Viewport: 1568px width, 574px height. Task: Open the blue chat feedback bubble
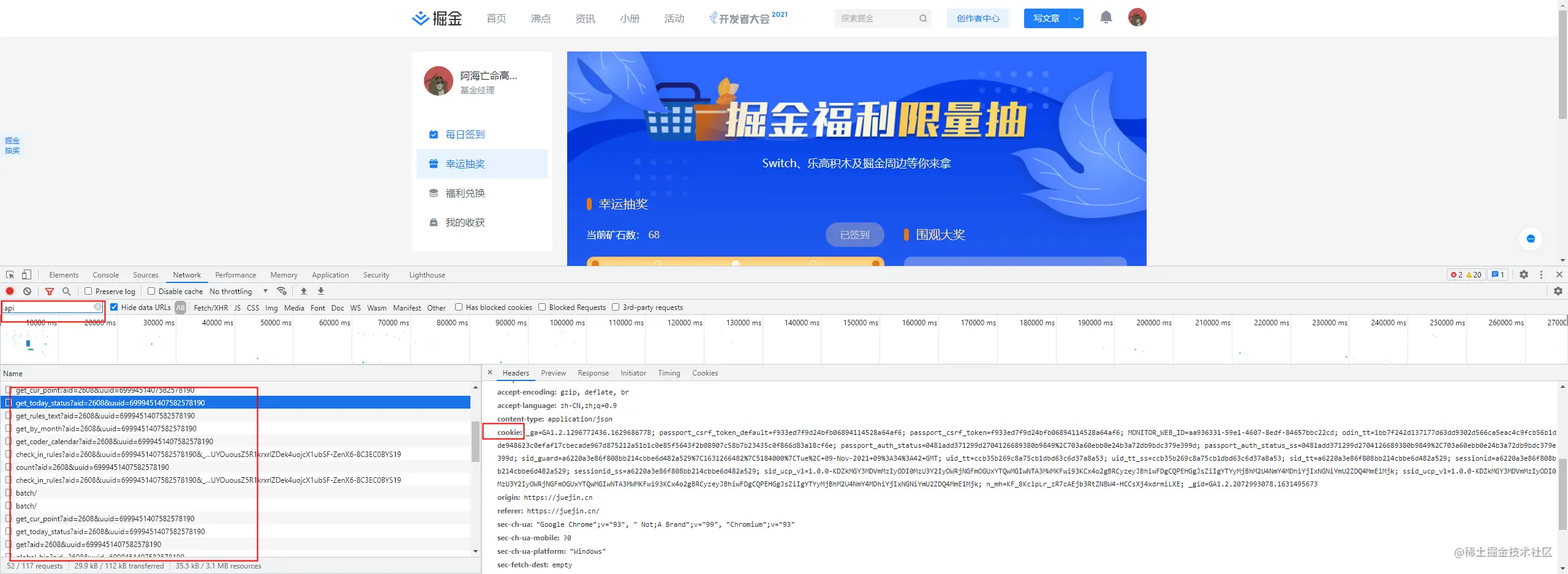[x=1531, y=239]
